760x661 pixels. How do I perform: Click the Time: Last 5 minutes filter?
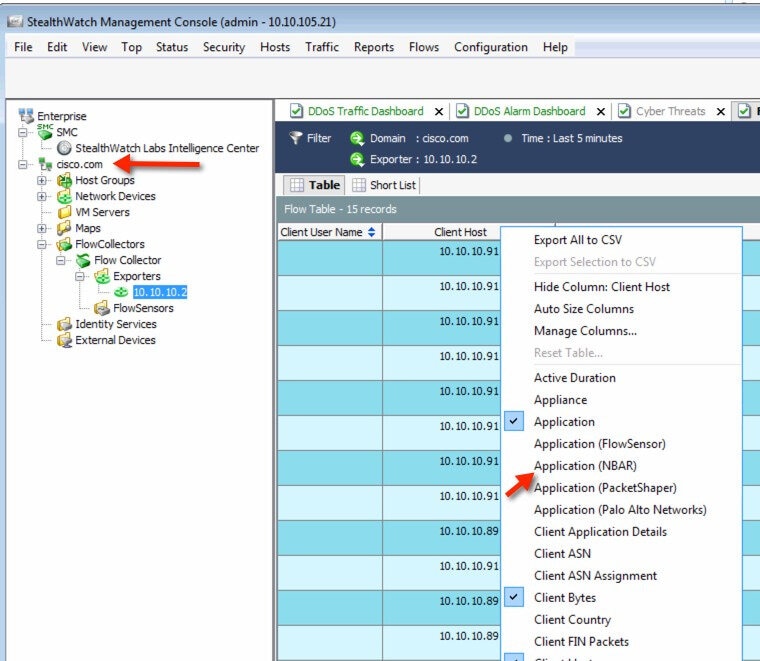(571, 138)
